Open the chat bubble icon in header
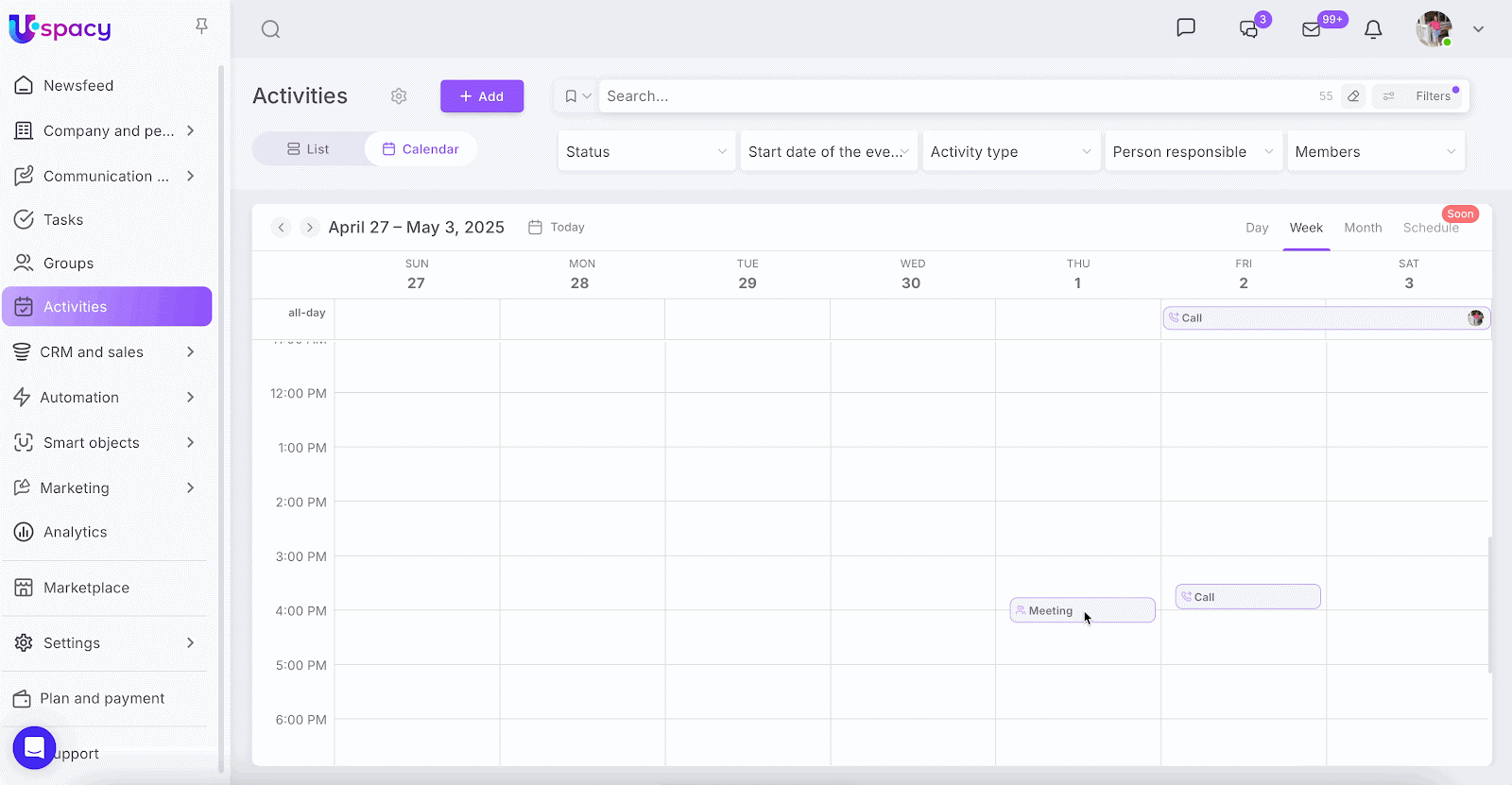The image size is (1512, 785). pyautogui.click(x=1186, y=28)
